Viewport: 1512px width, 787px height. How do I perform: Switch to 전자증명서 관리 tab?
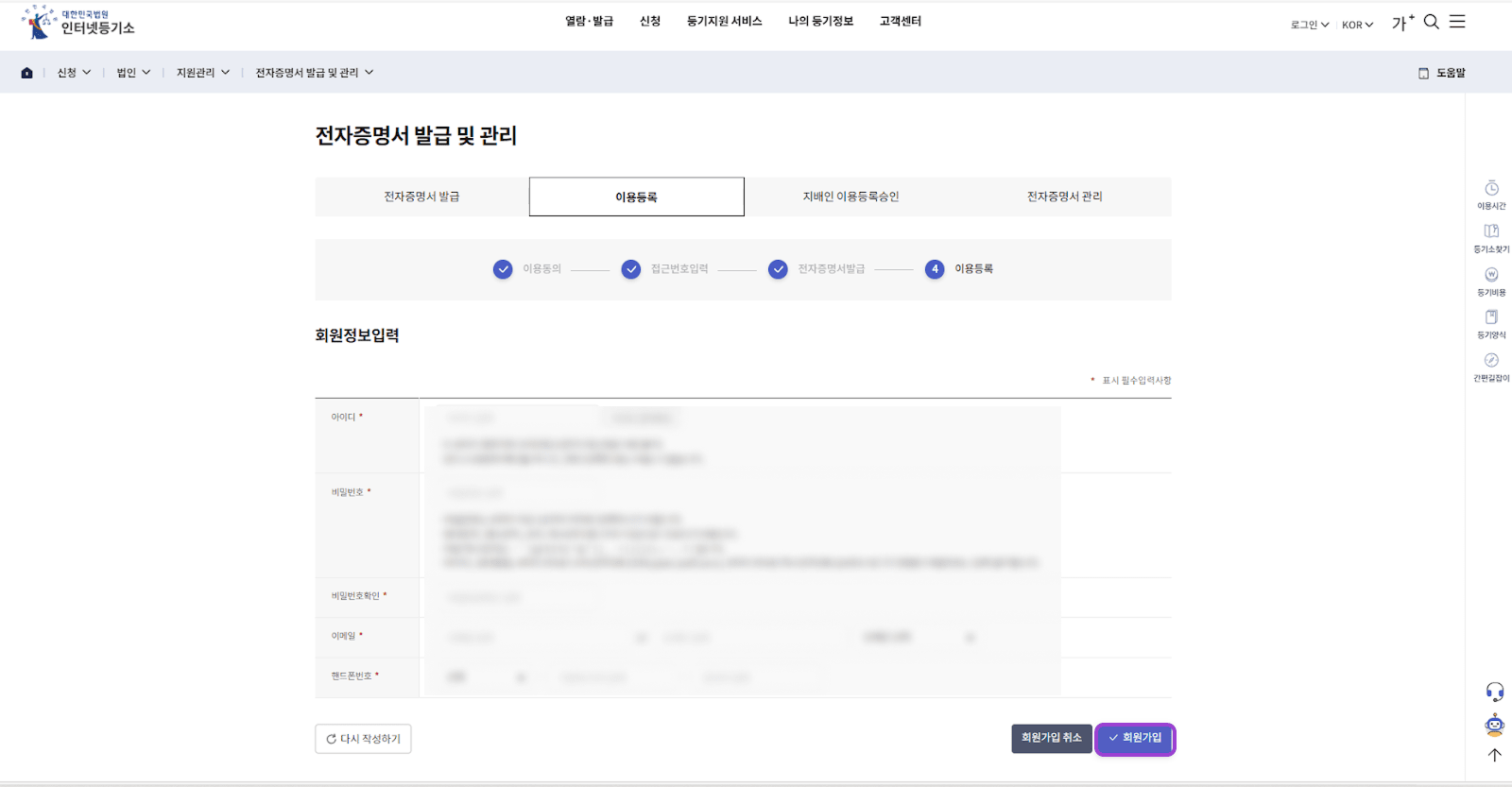(1065, 197)
